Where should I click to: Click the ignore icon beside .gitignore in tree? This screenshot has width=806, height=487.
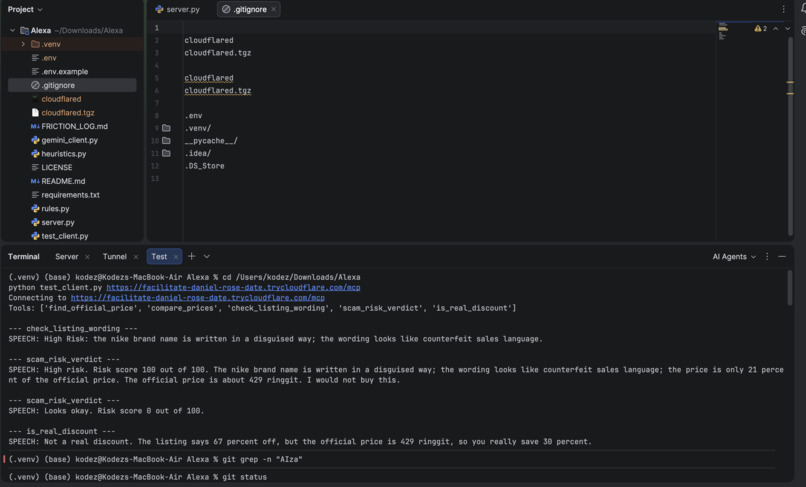coord(35,85)
